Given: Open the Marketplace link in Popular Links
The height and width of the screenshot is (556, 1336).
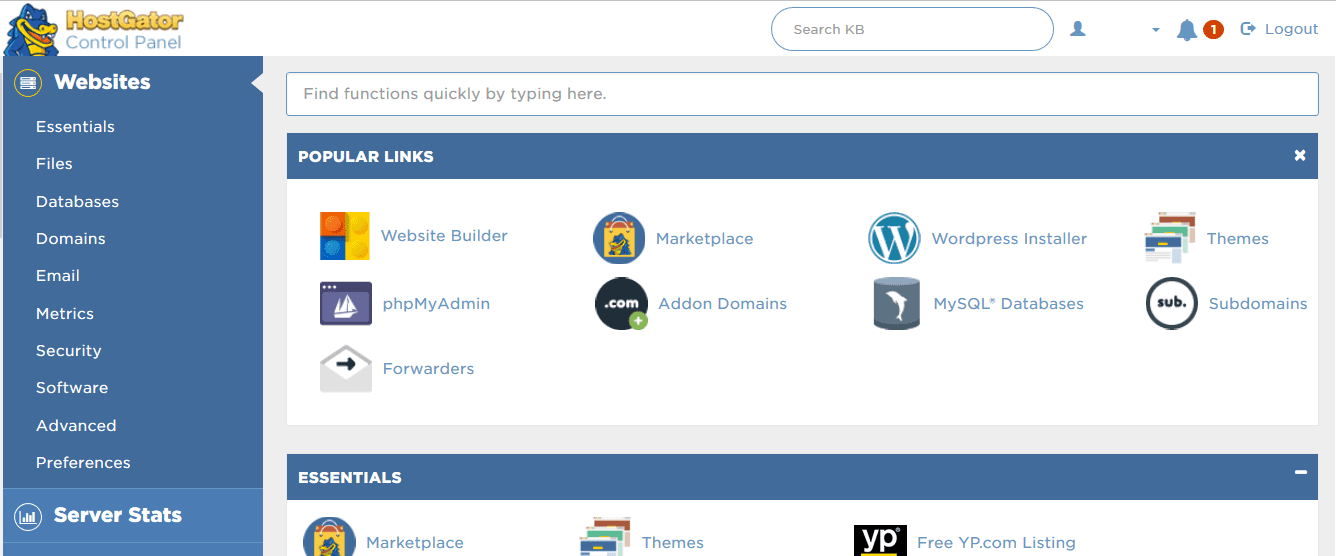Looking at the screenshot, I should (x=704, y=238).
